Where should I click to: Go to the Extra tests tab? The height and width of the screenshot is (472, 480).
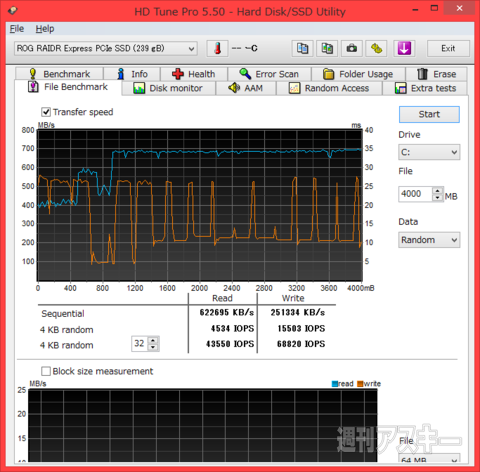425,88
